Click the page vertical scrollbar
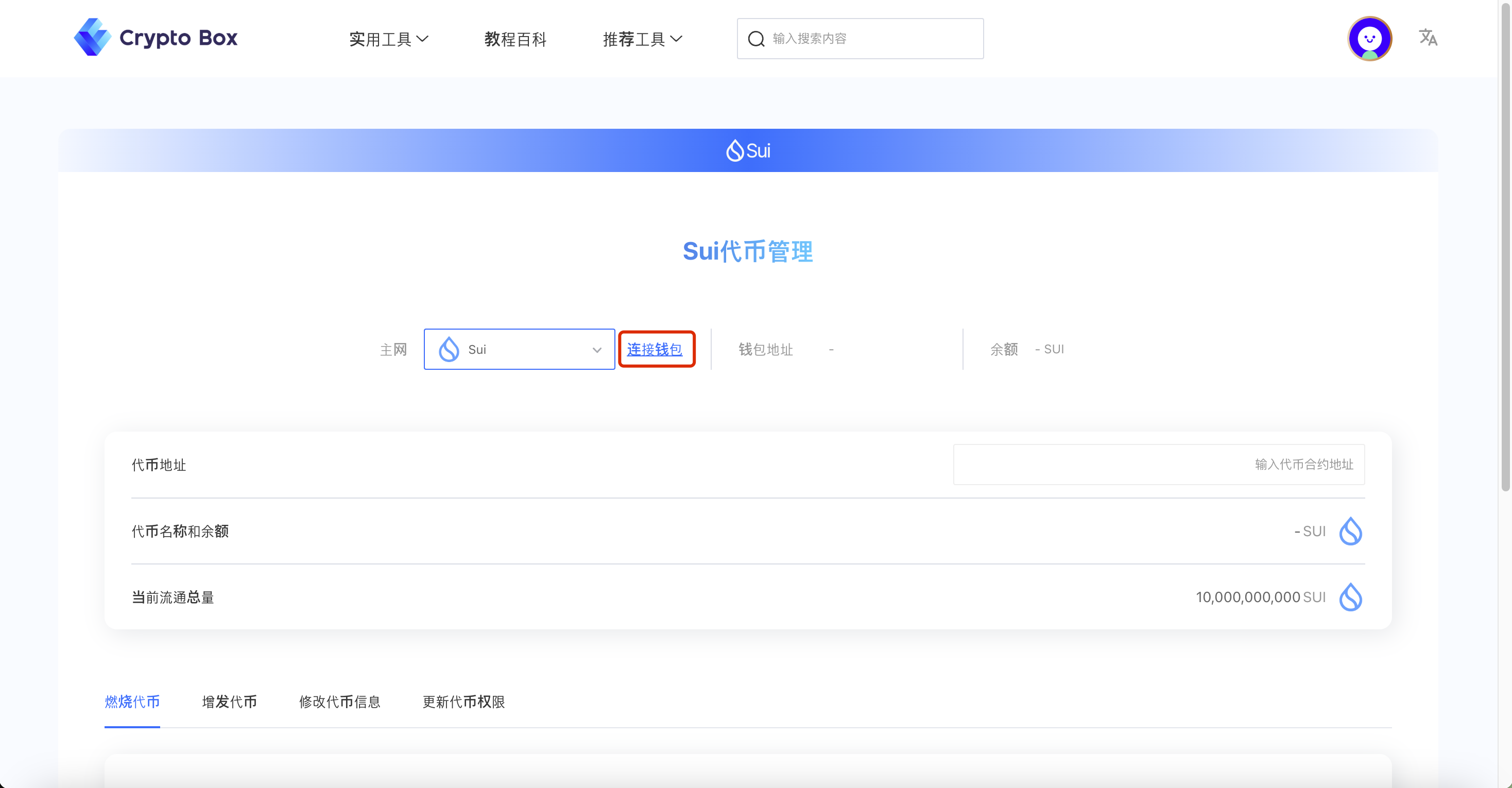Image resolution: width=1512 pixels, height=788 pixels. point(1505,247)
